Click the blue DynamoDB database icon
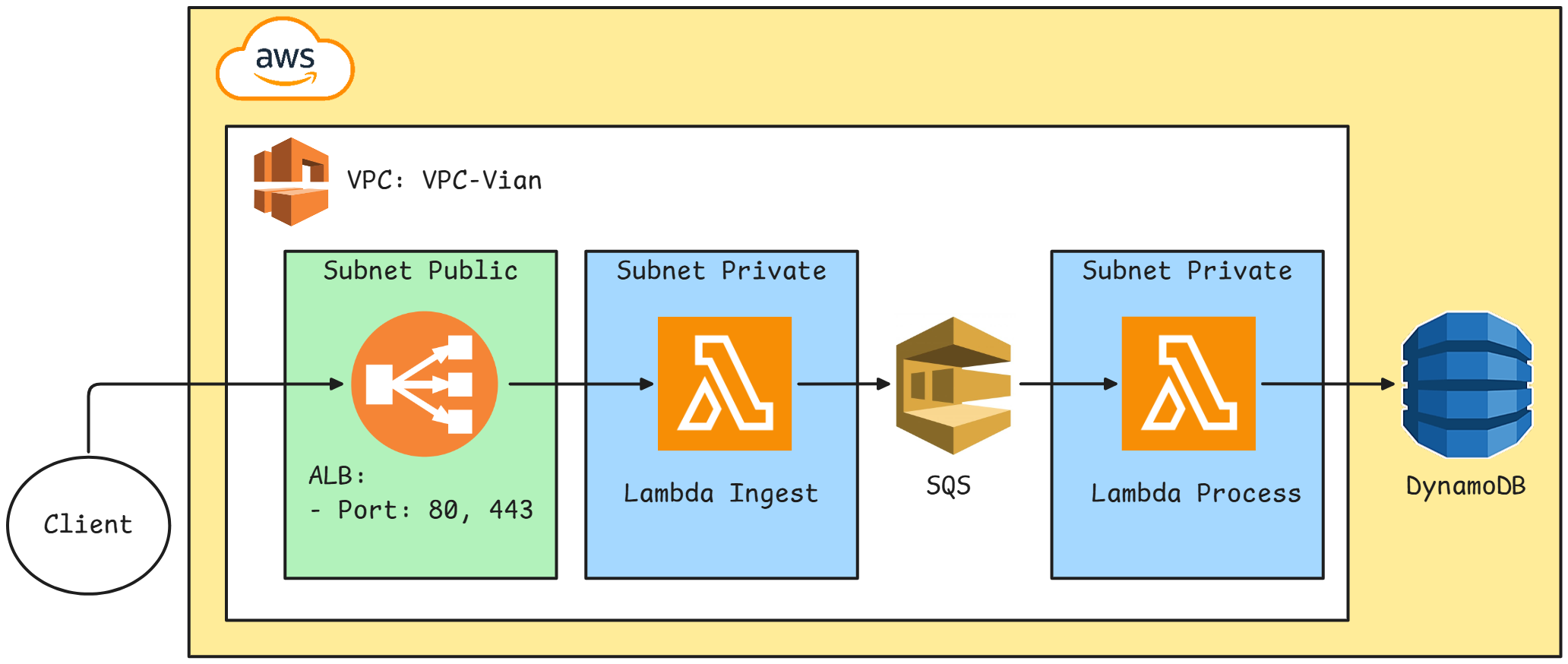Screen dimensions: 1568x664 (x=1467, y=384)
